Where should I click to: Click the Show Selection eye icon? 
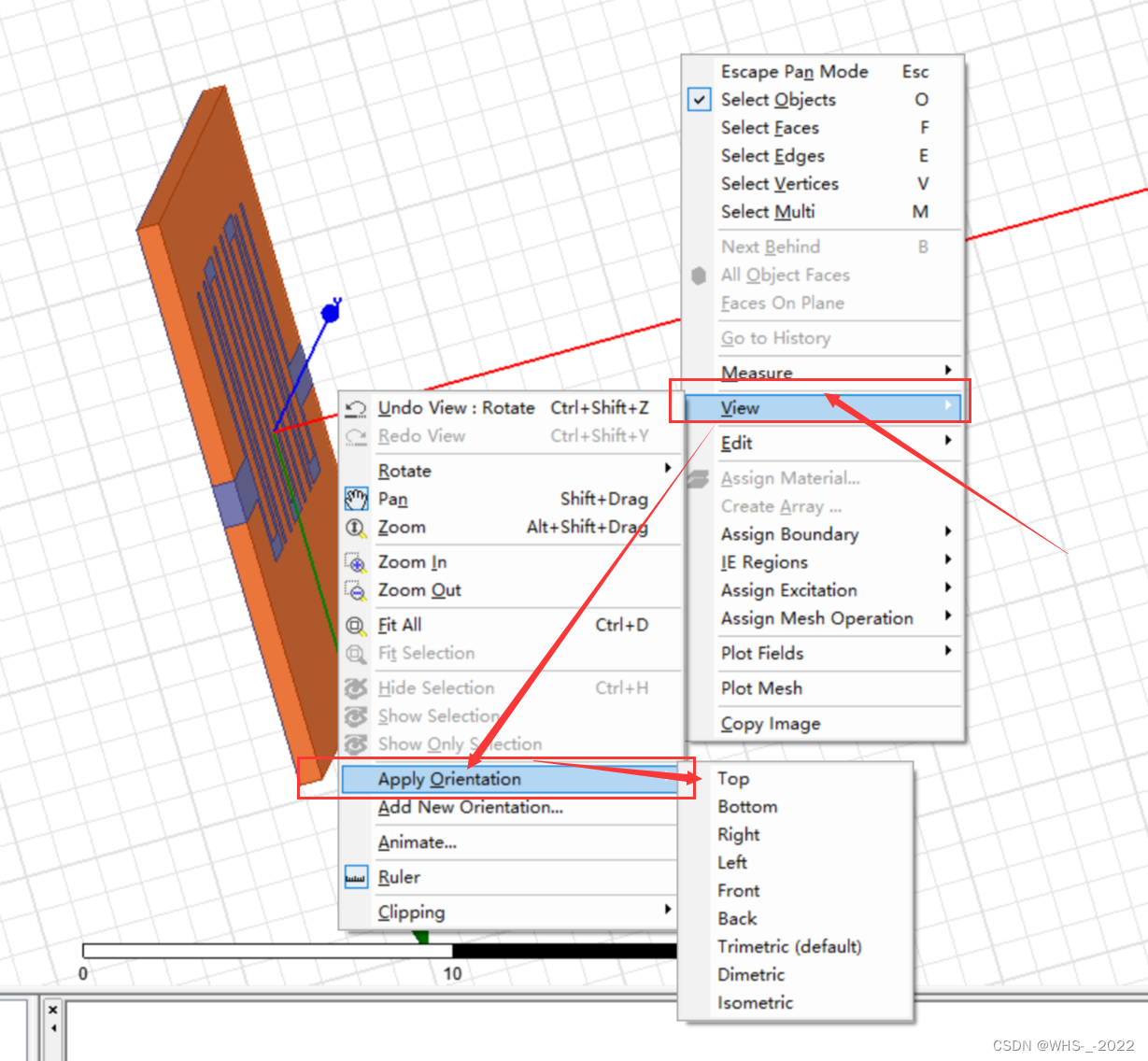pos(356,716)
